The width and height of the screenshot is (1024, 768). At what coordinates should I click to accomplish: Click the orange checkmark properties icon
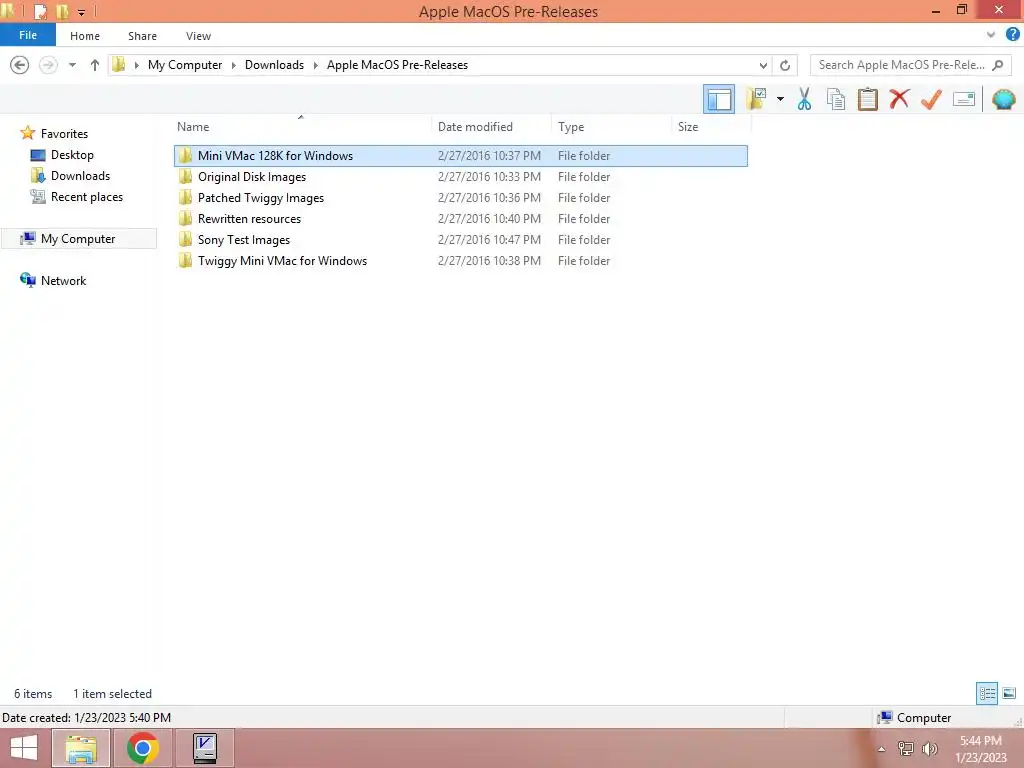(931, 99)
